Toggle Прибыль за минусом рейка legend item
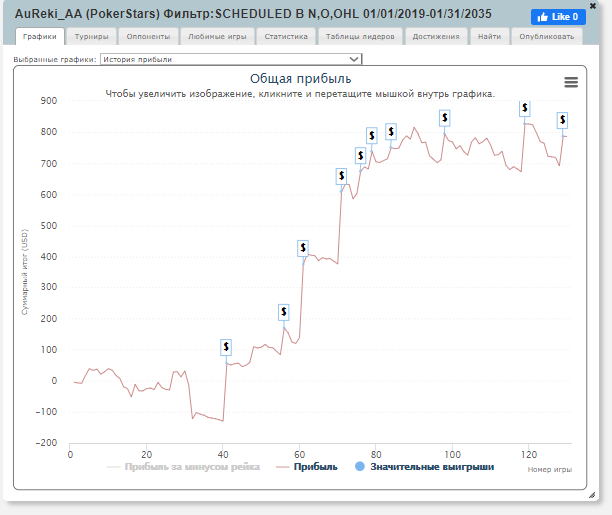 (x=183, y=467)
